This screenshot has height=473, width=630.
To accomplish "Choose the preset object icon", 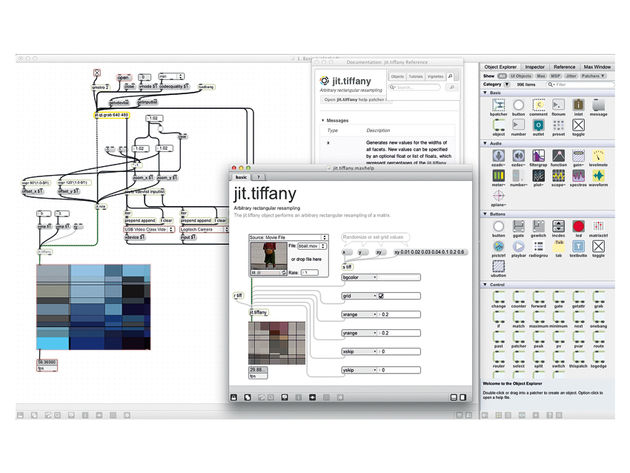I will click(558, 125).
